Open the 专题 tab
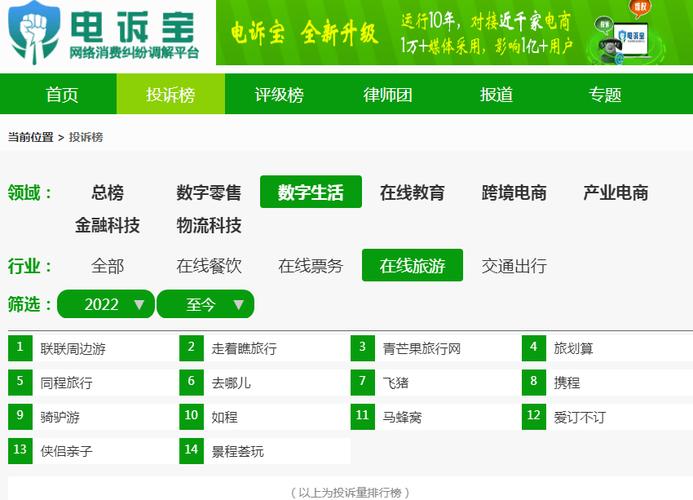Viewport: 693px width, 500px height. point(605,94)
